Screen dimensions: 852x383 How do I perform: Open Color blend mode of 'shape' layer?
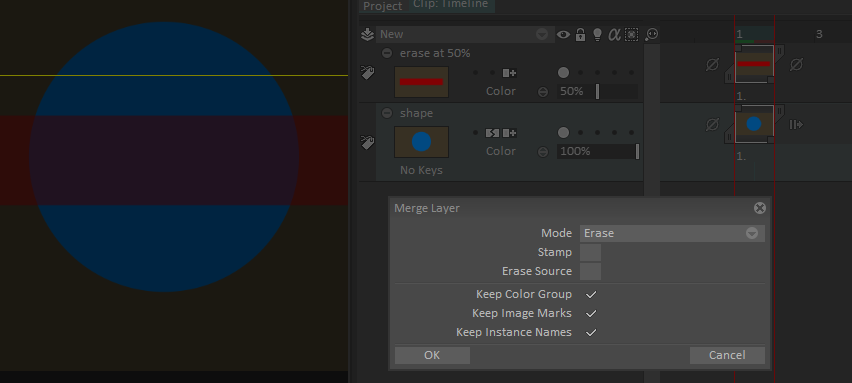point(500,151)
